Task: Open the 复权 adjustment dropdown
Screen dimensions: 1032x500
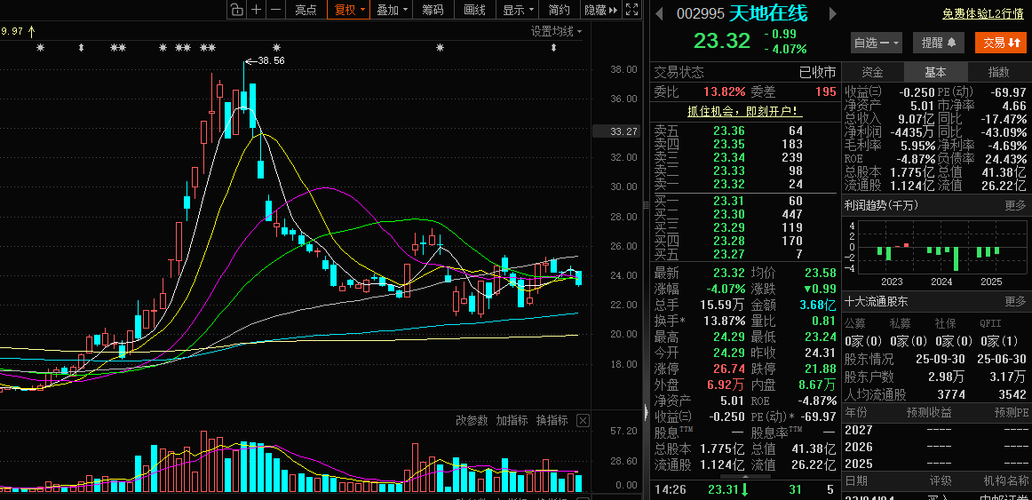Action: [x=349, y=9]
